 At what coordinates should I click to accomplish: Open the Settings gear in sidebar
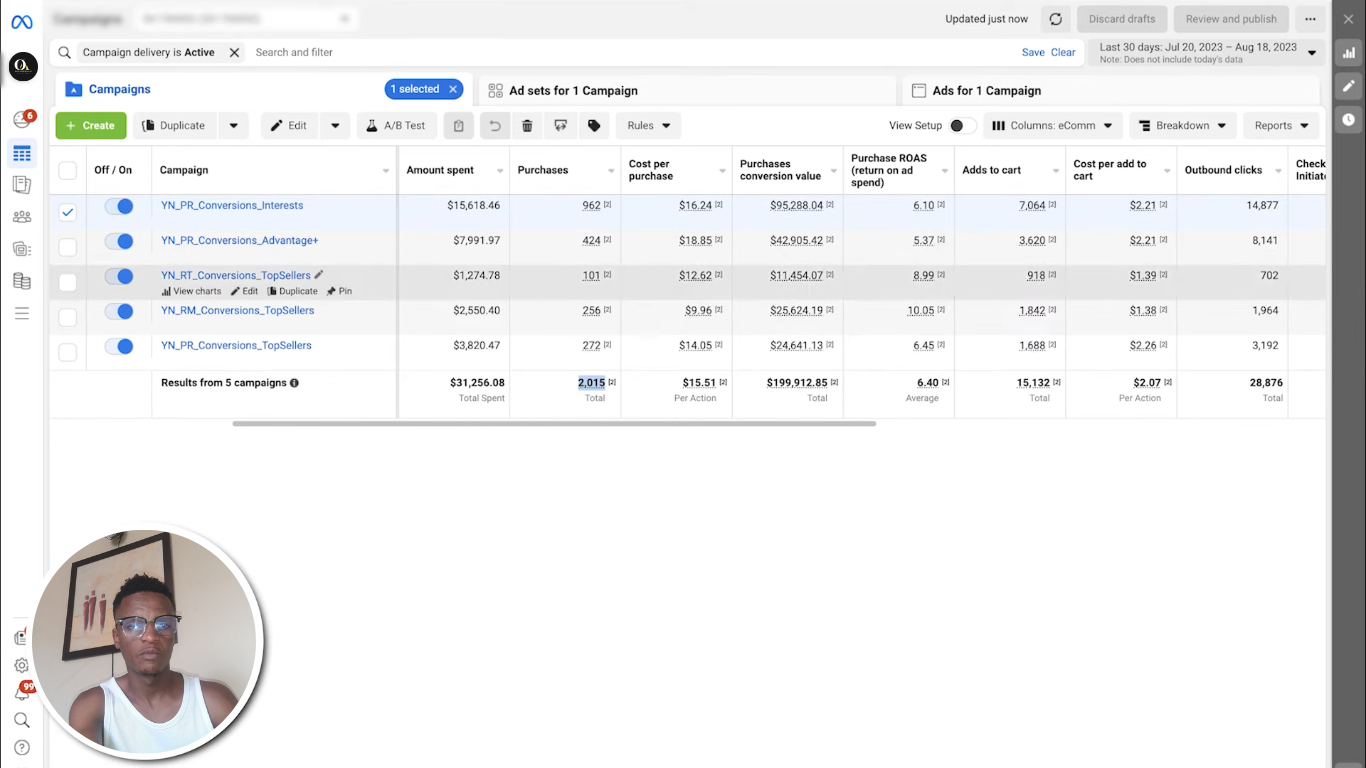coord(22,665)
